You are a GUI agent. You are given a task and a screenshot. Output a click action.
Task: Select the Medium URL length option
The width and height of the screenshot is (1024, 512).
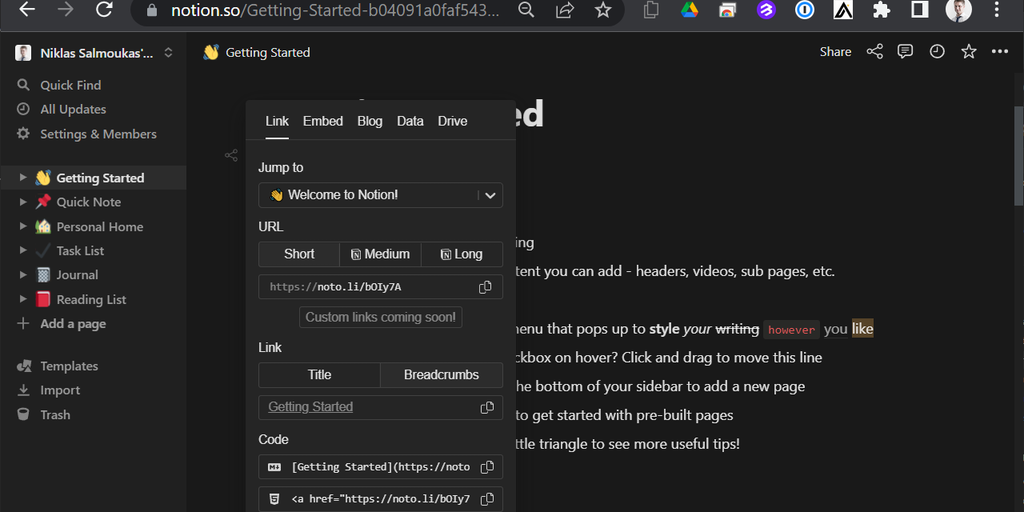pyautogui.click(x=380, y=254)
